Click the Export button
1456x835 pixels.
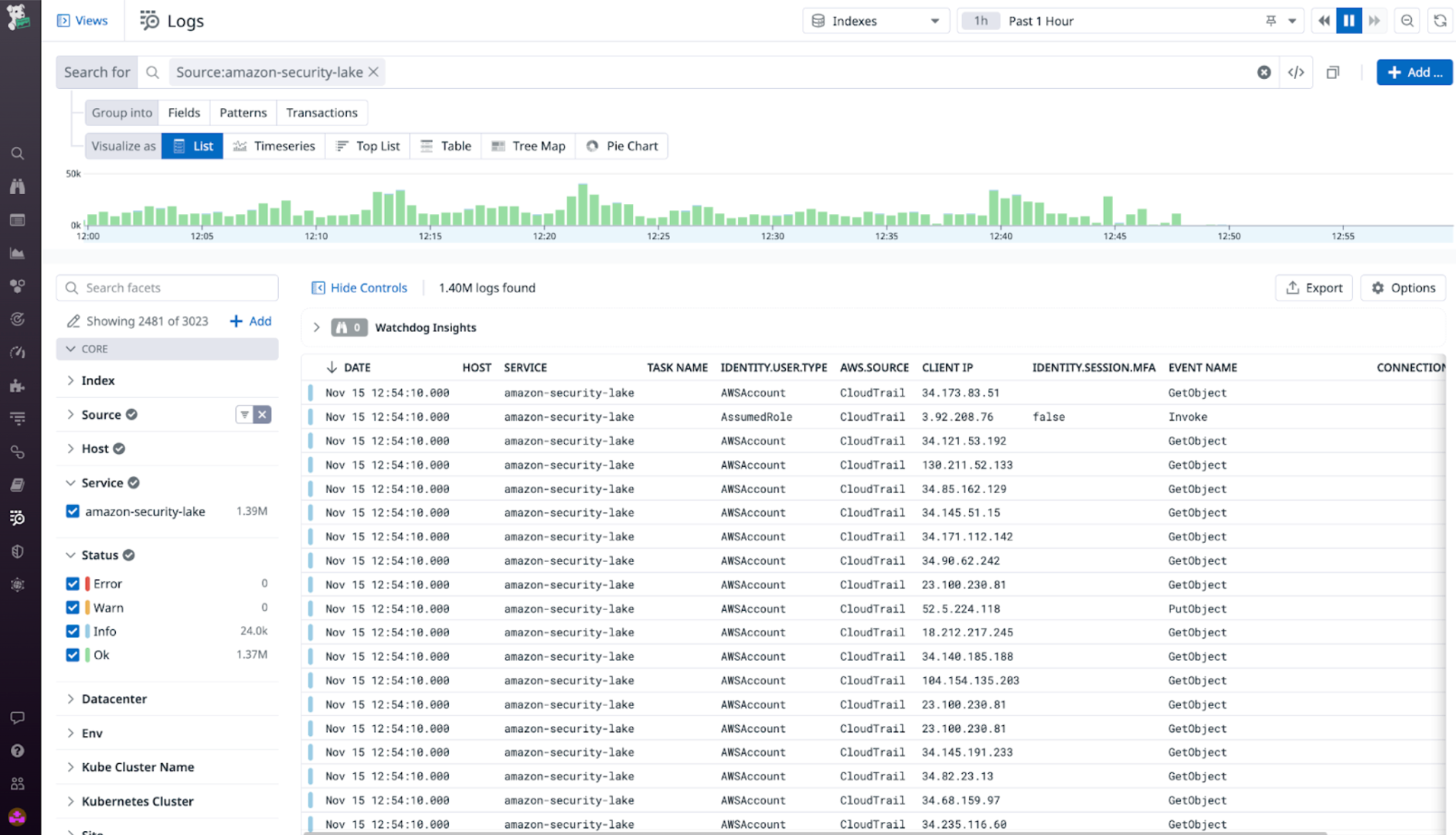[1314, 288]
